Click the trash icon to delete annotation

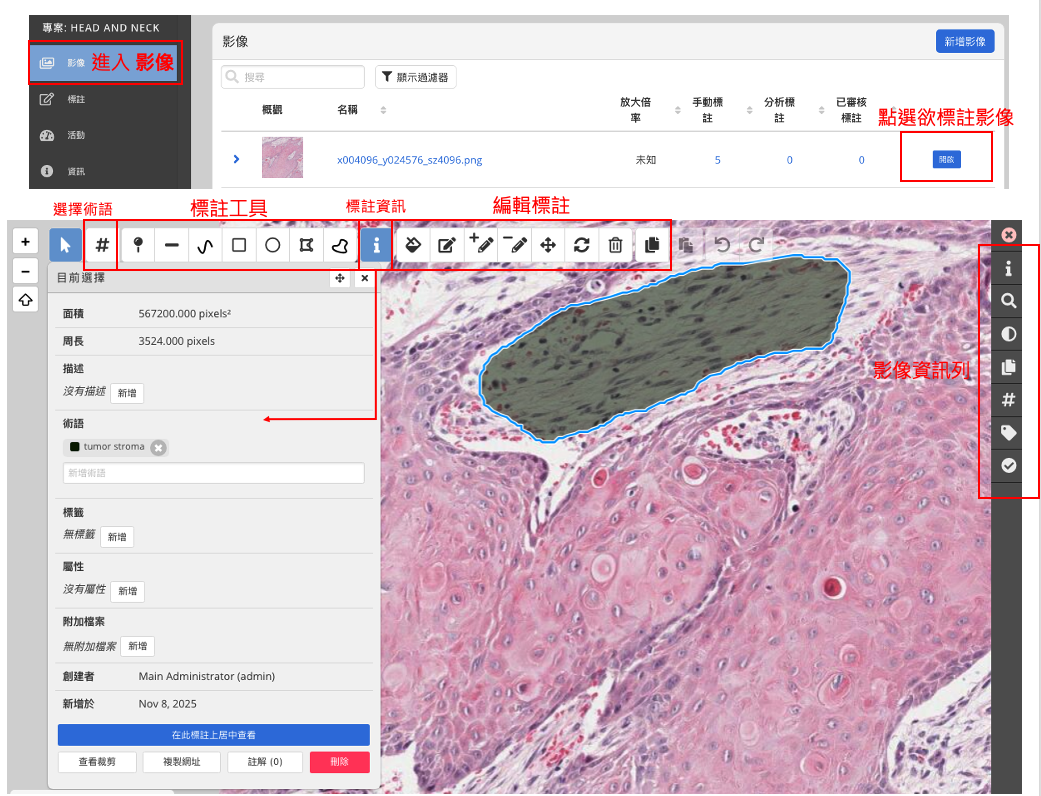click(x=616, y=245)
